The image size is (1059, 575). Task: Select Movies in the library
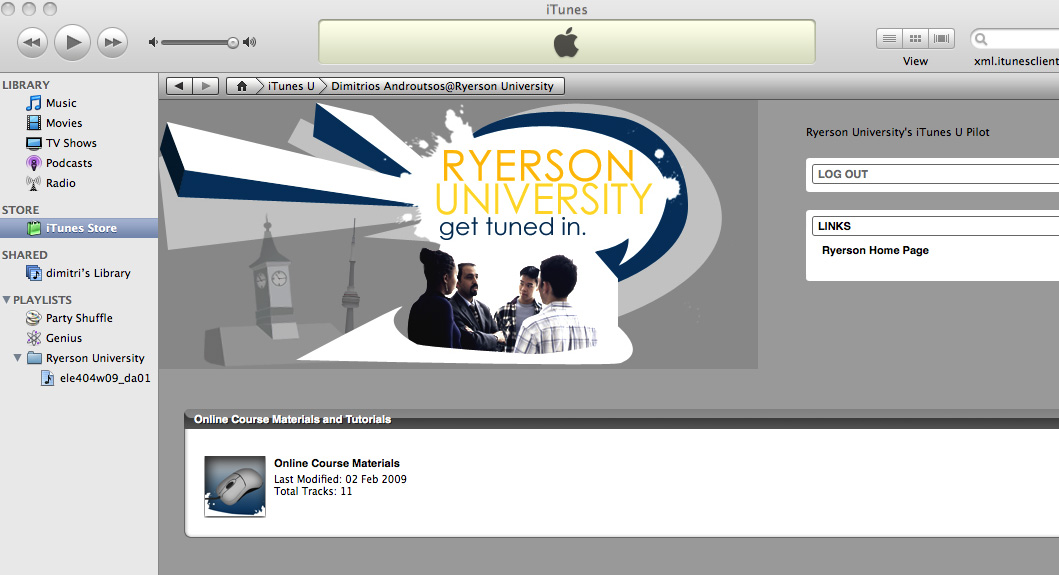point(64,123)
